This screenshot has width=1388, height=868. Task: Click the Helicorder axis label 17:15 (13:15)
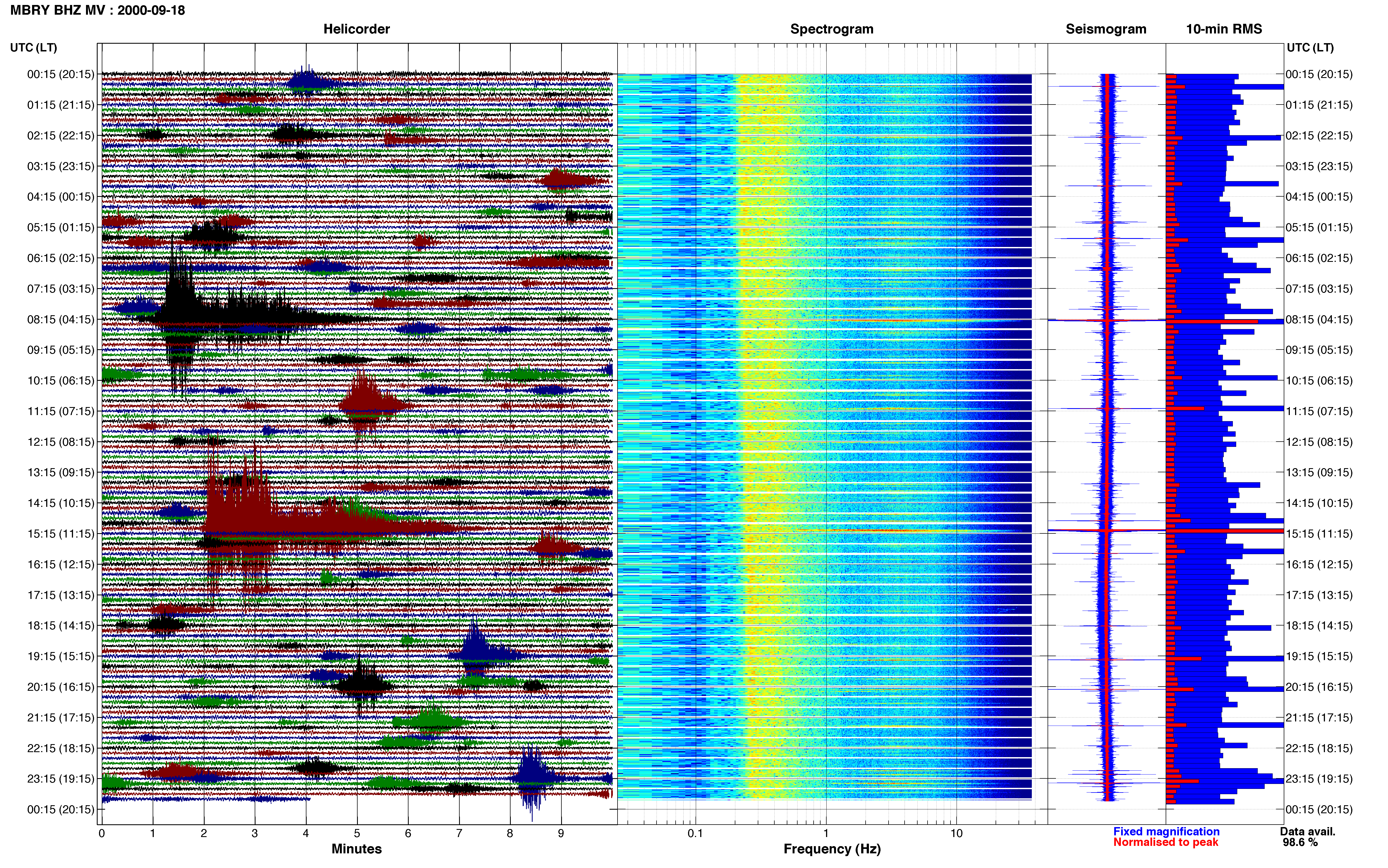(61, 595)
